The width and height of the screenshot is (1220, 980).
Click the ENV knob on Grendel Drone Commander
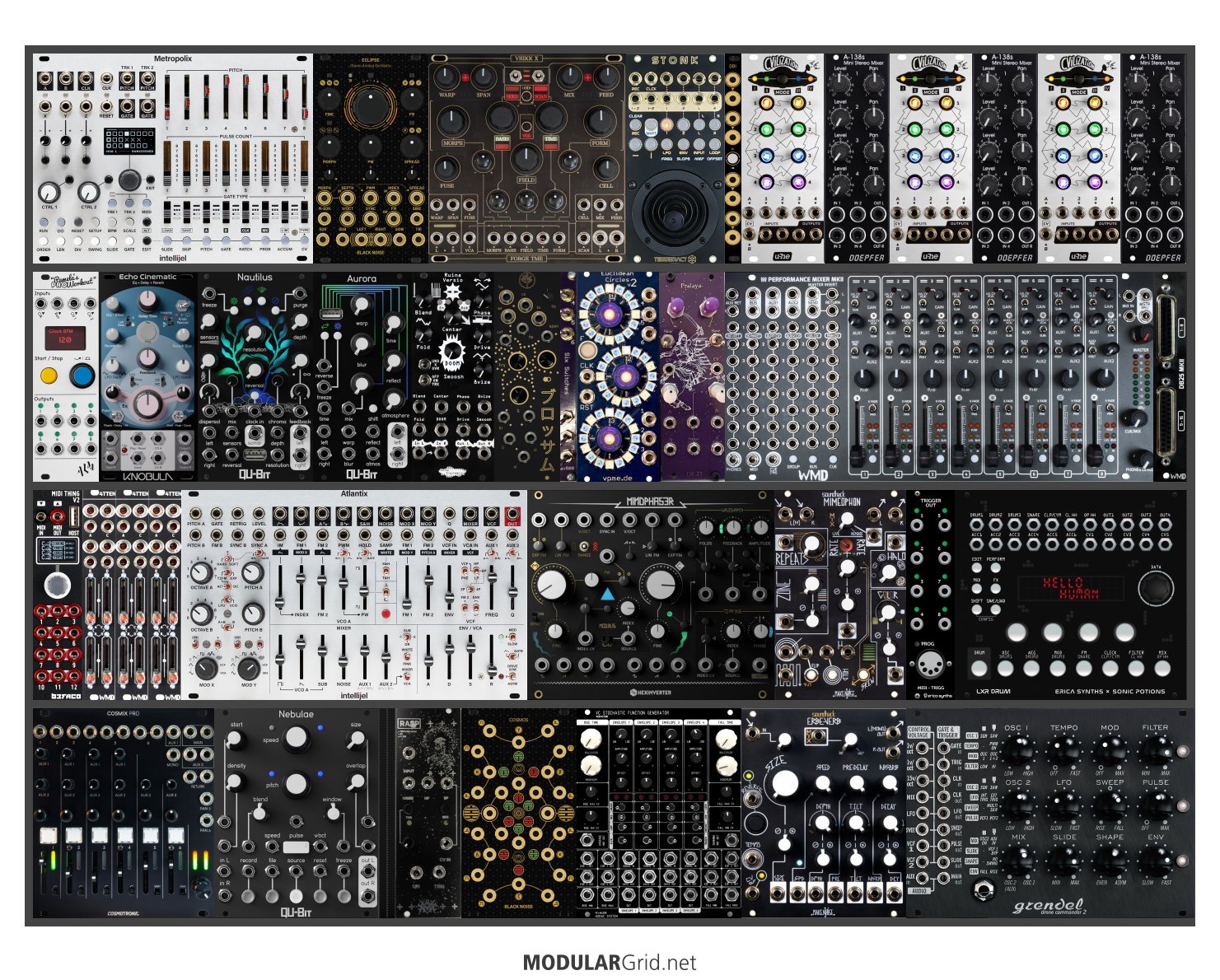[1155, 861]
